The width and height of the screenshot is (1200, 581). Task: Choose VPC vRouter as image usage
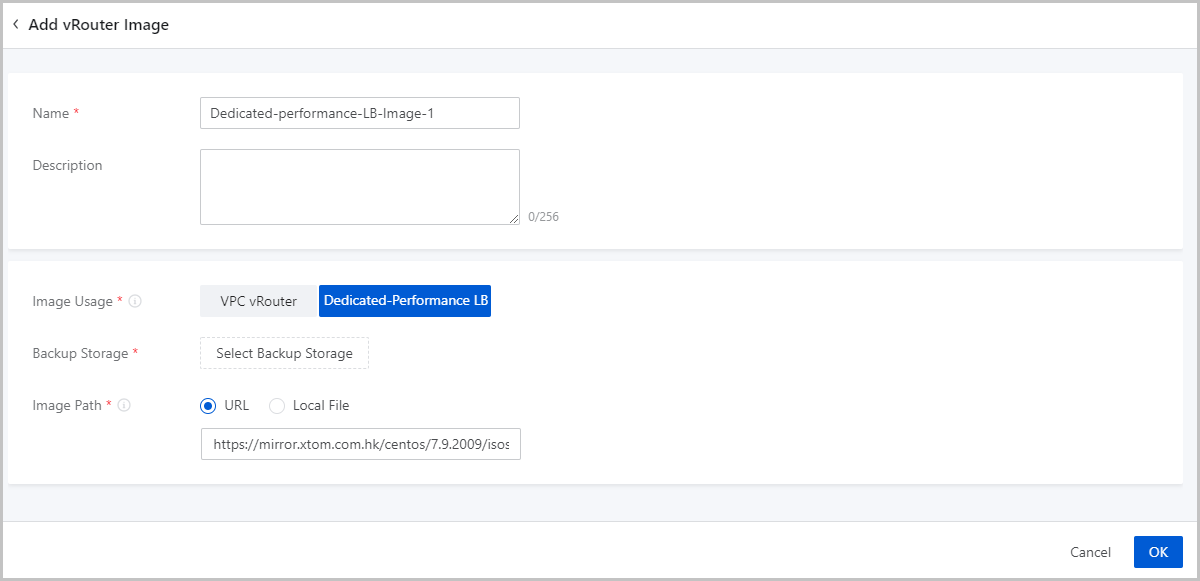[x=258, y=301]
